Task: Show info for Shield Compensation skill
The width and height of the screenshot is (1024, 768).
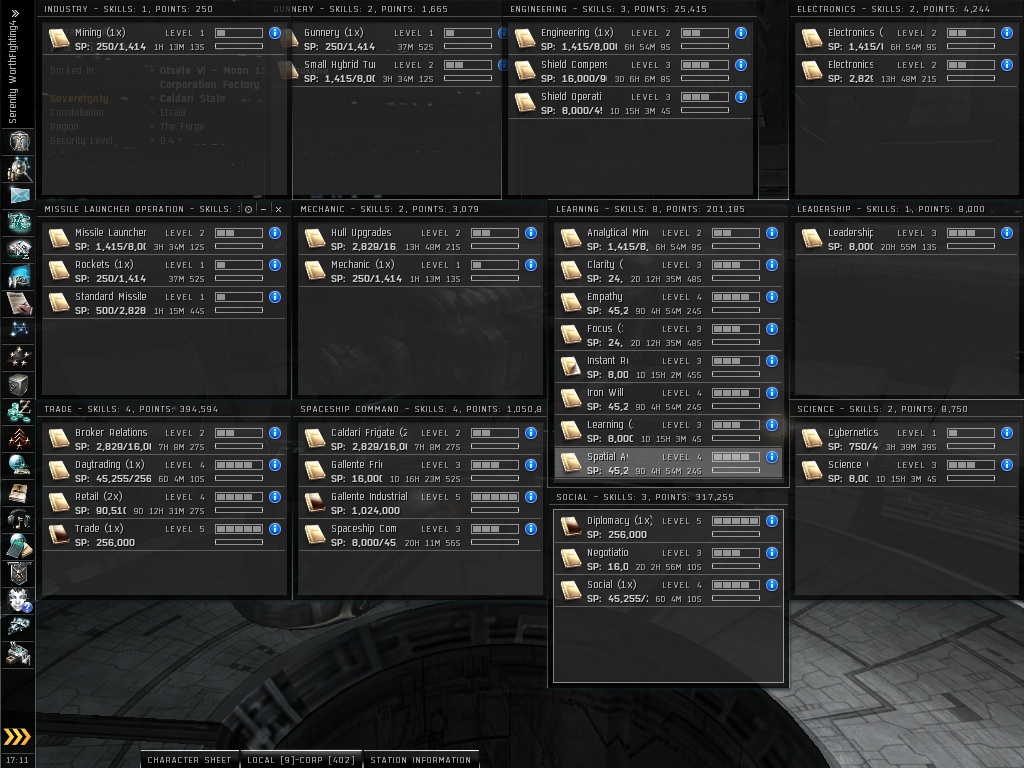Action: (x=741, y=65)
